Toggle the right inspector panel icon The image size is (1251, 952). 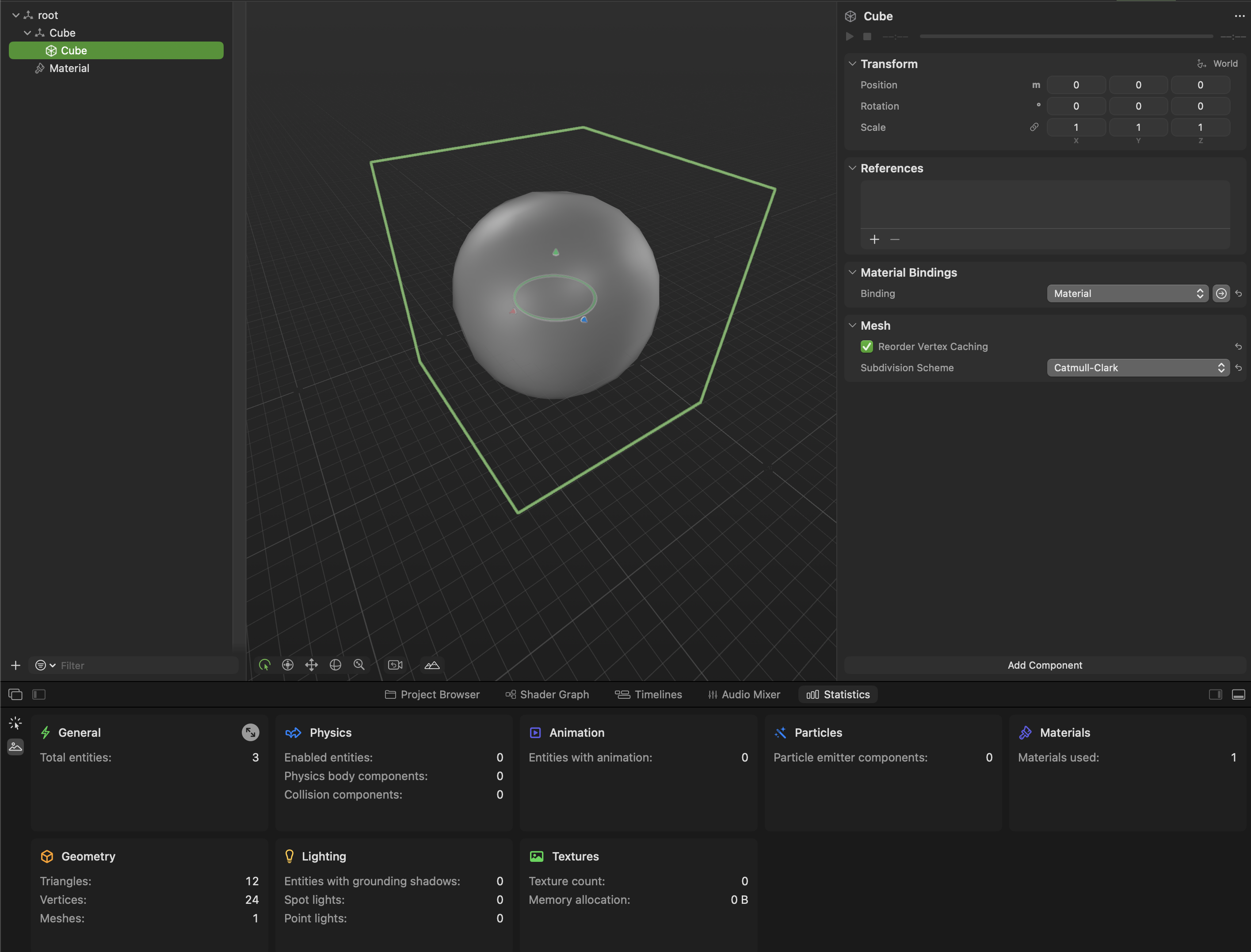click(x=1215, y=694)
